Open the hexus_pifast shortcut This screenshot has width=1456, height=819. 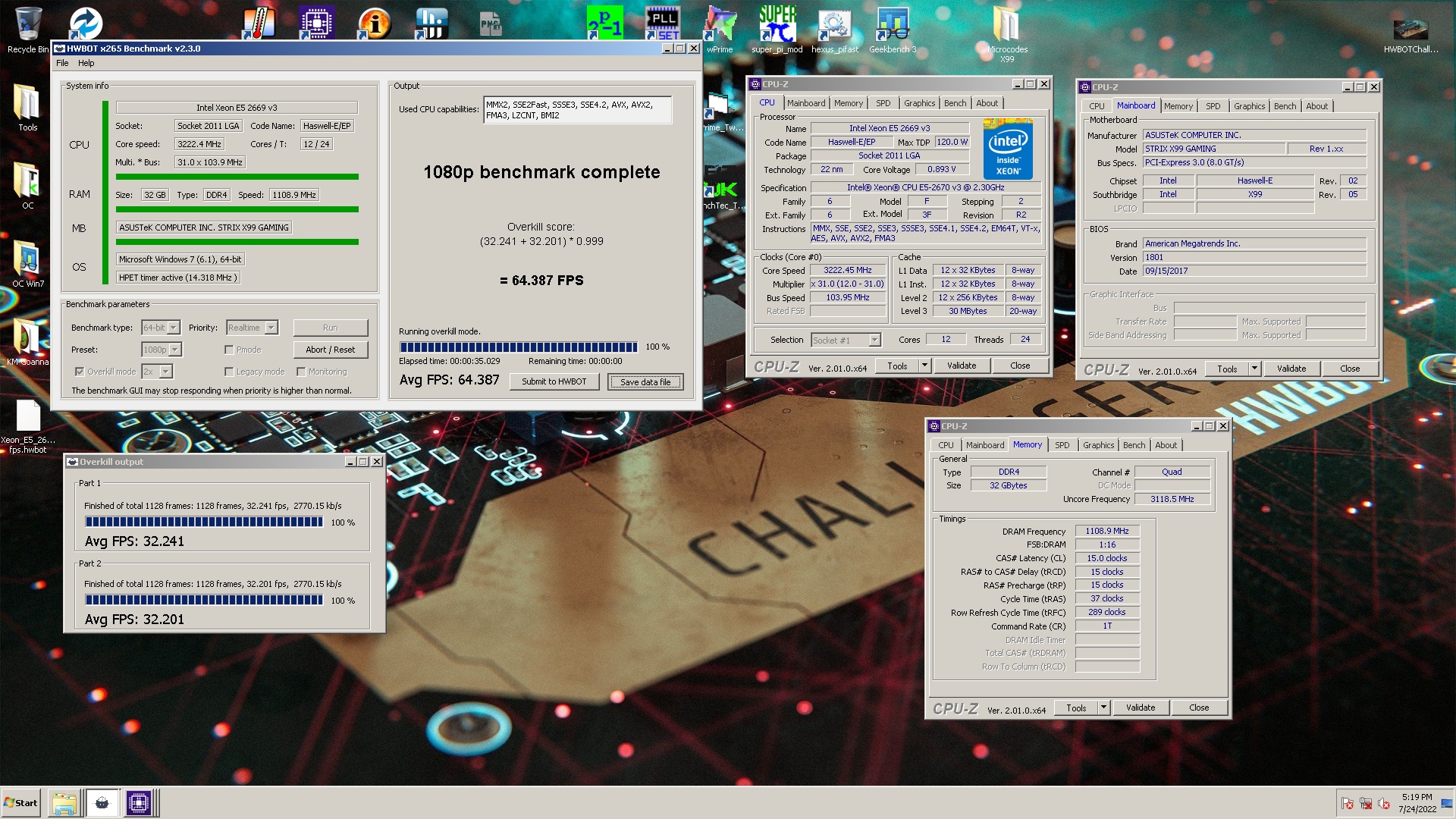pos(834,30)
